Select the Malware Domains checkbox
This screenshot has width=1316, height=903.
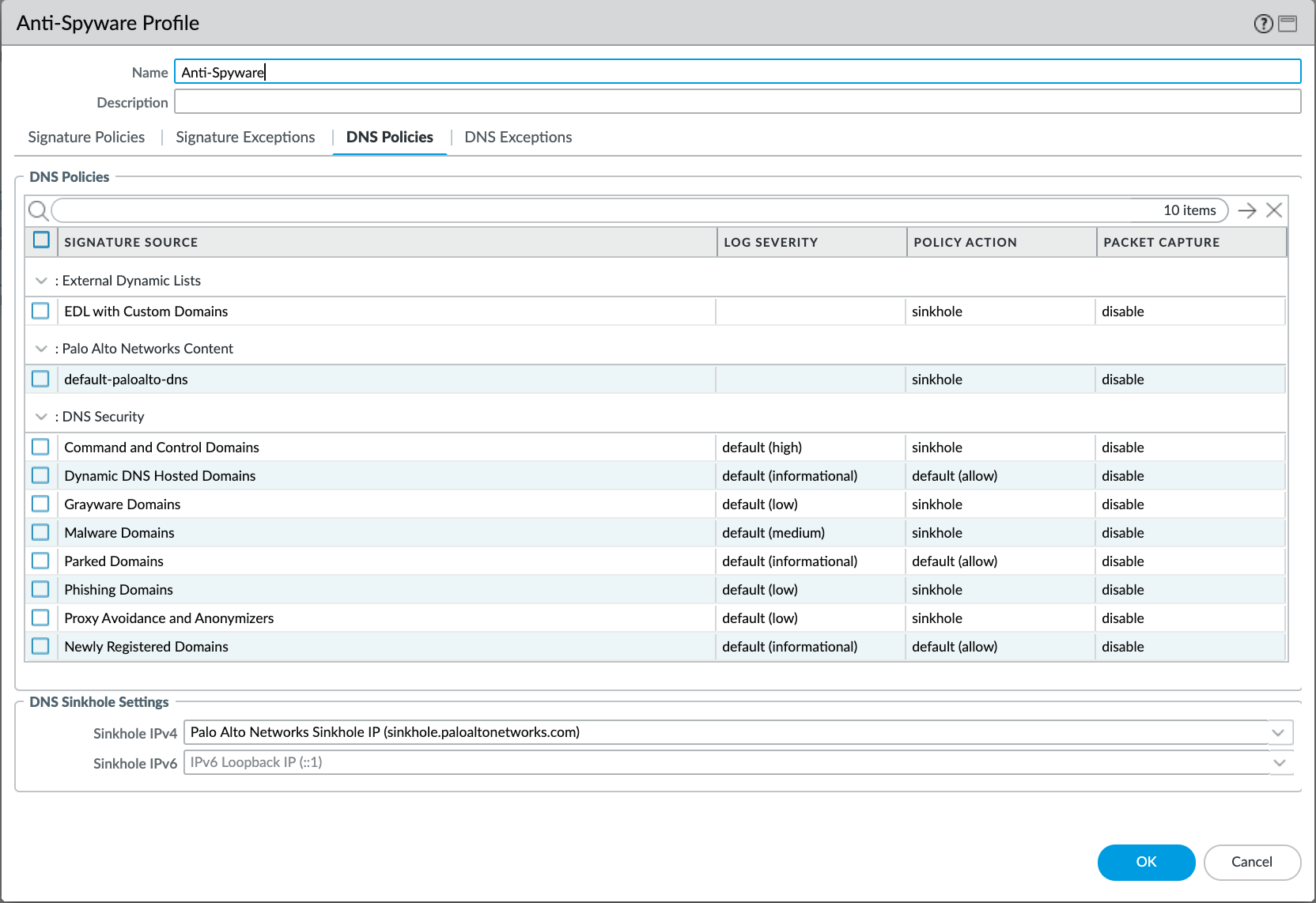[40, 532]
